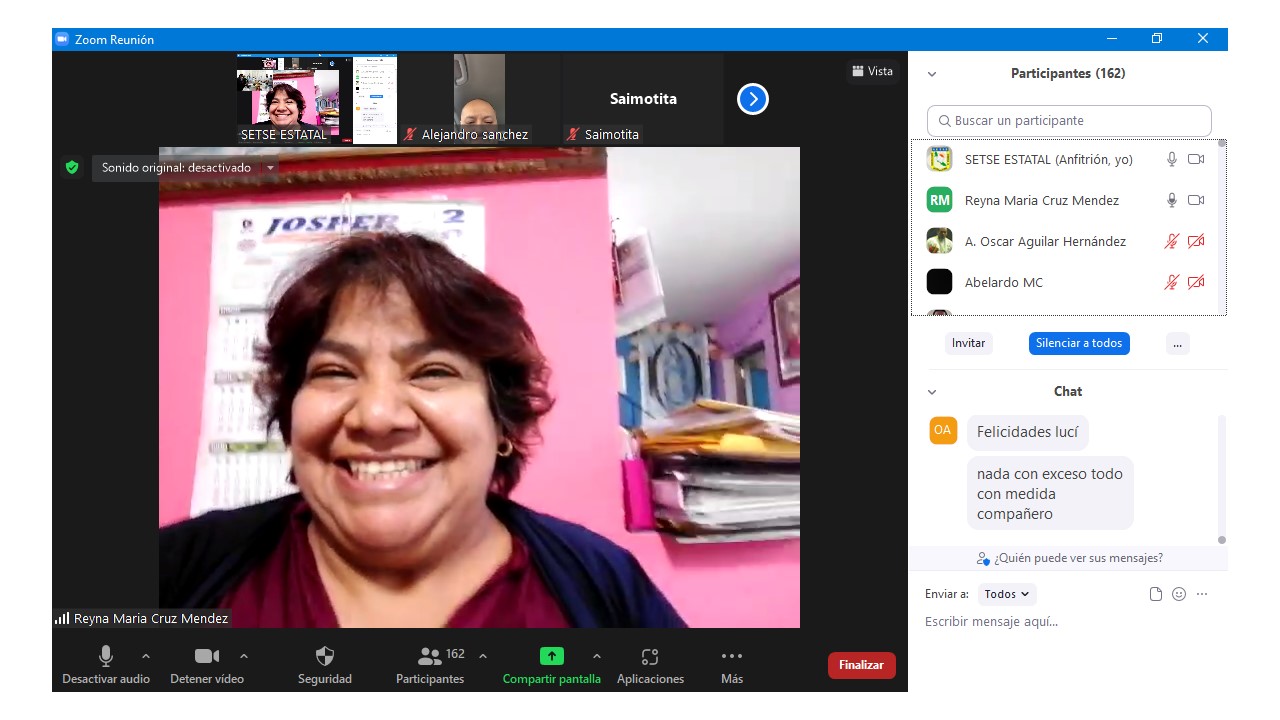Click the Silenciar a todos button
1280x720 pixels.
tap(1079, 343)
